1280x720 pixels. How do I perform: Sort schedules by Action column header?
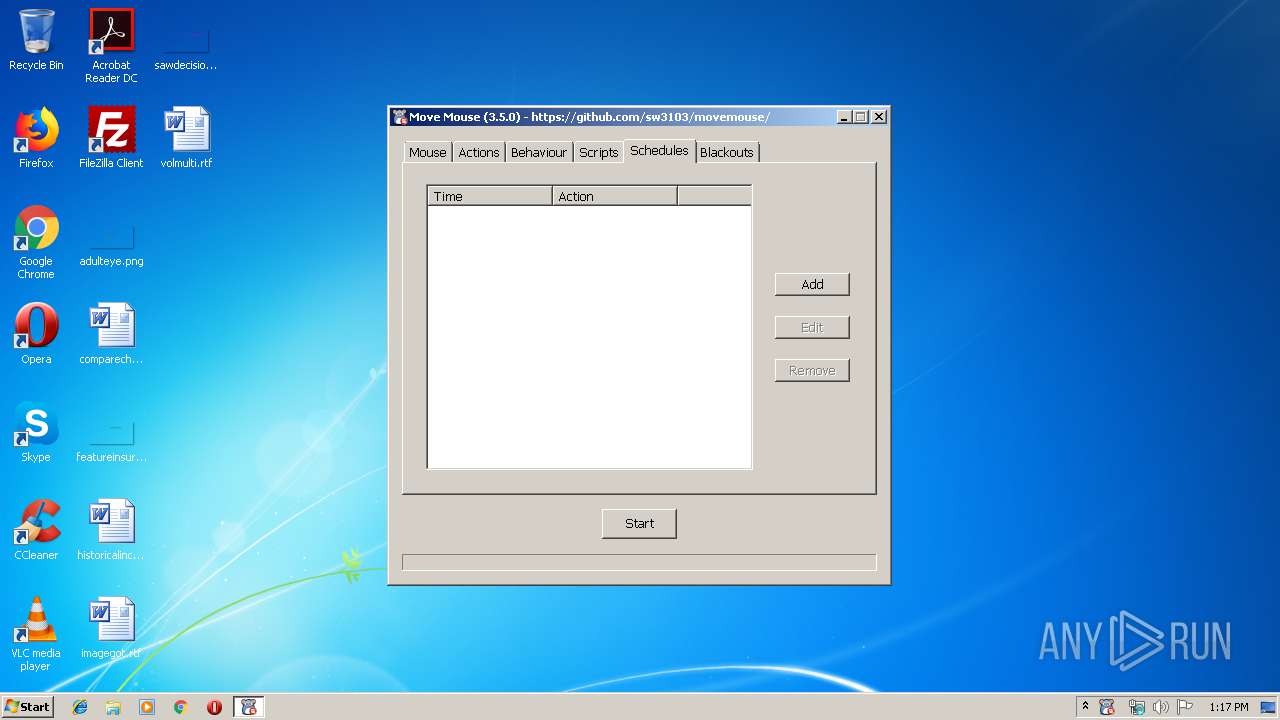615,196
